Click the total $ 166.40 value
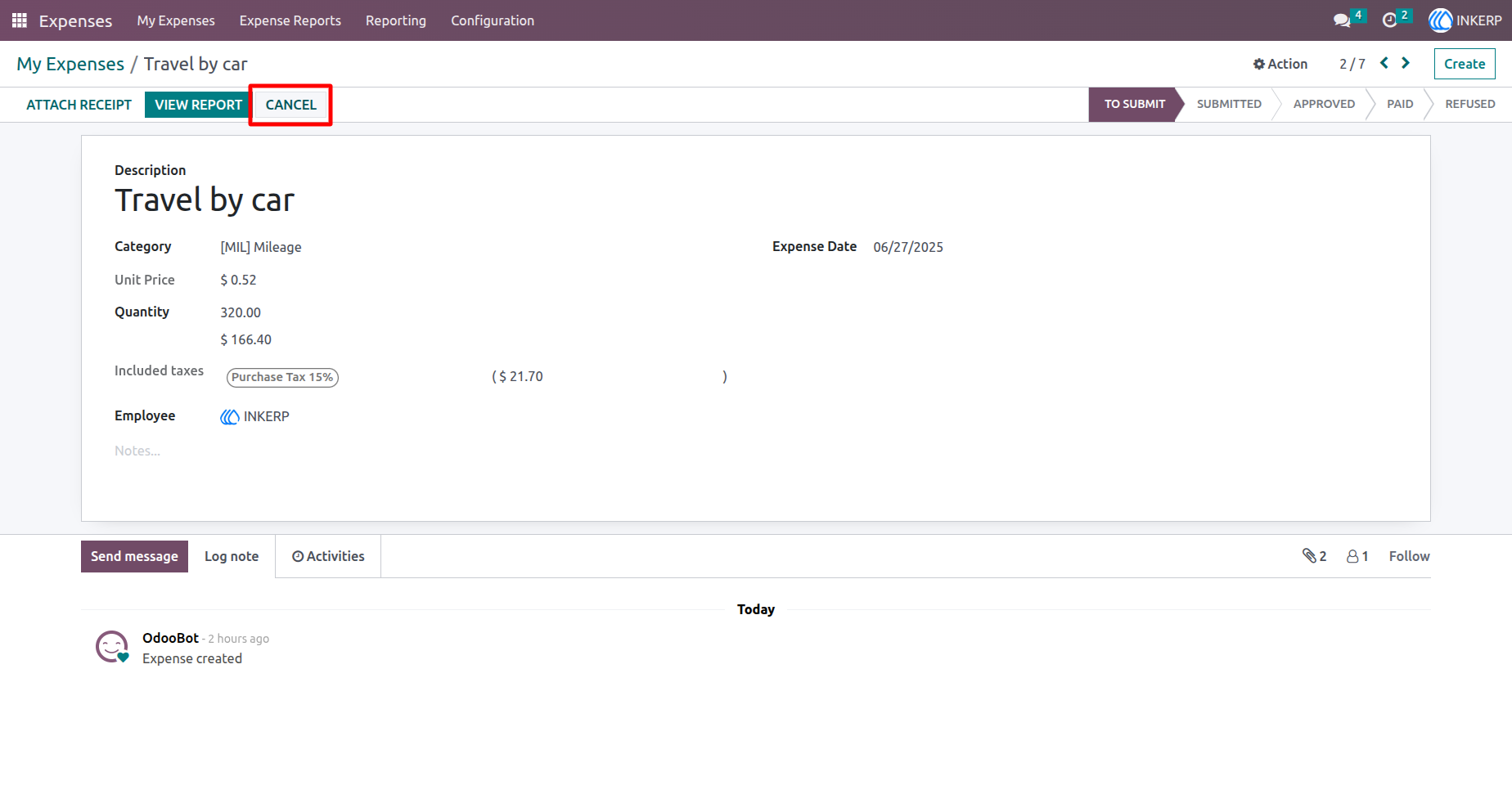The height and width of the screenshot is (790, 1512). [245, 339]
